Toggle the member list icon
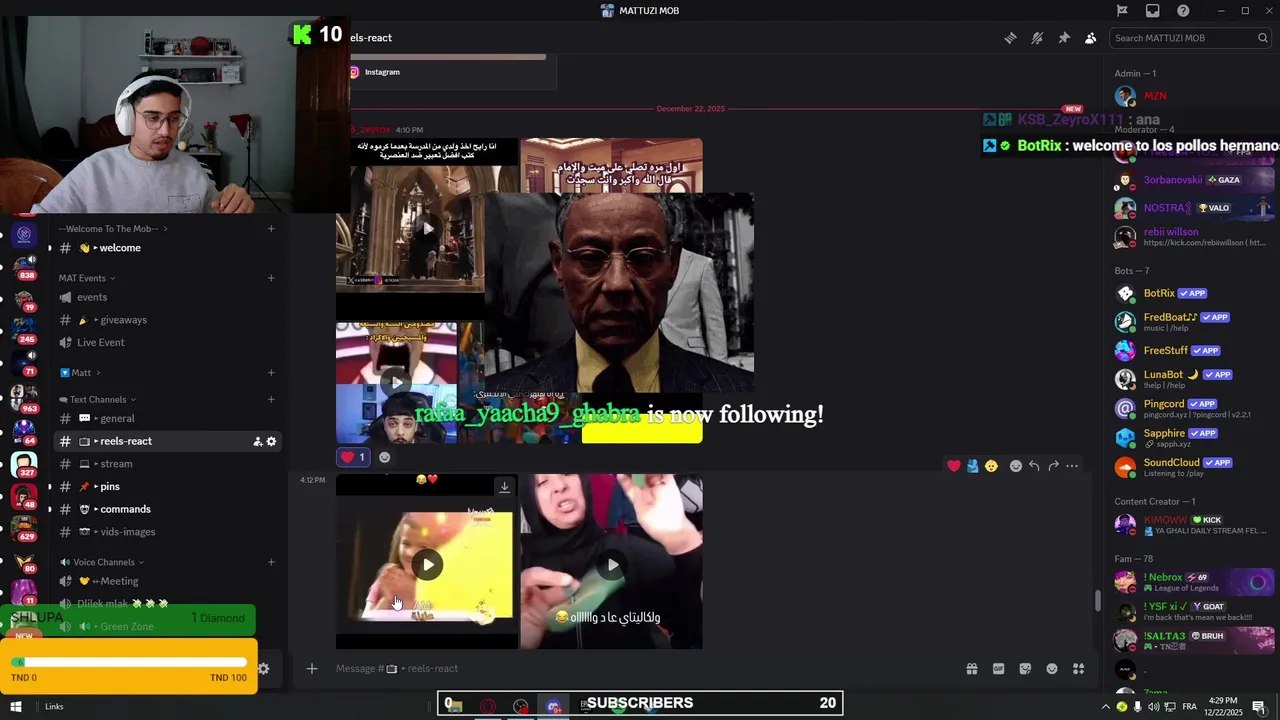The height and width of the screenshot is (720, 1280). click(1090, 38)
